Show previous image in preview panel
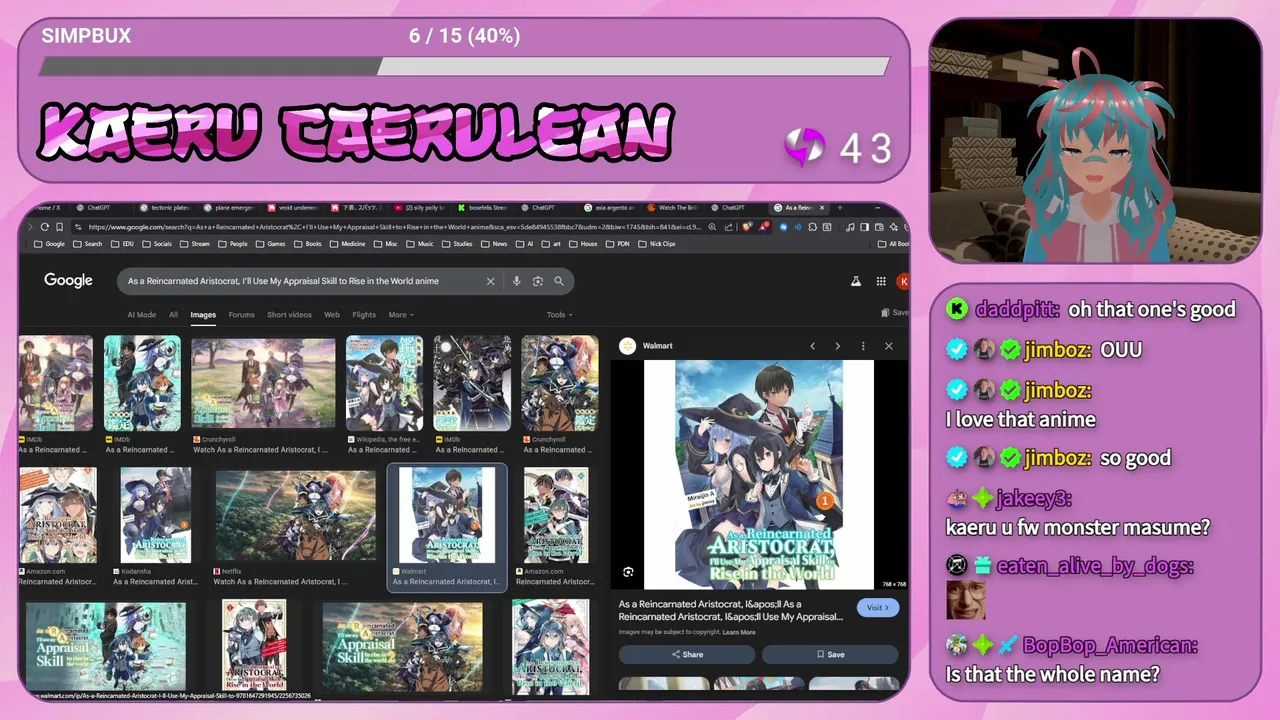The width and height of the screenshot is (1280, 720). [x=812, y=346]
